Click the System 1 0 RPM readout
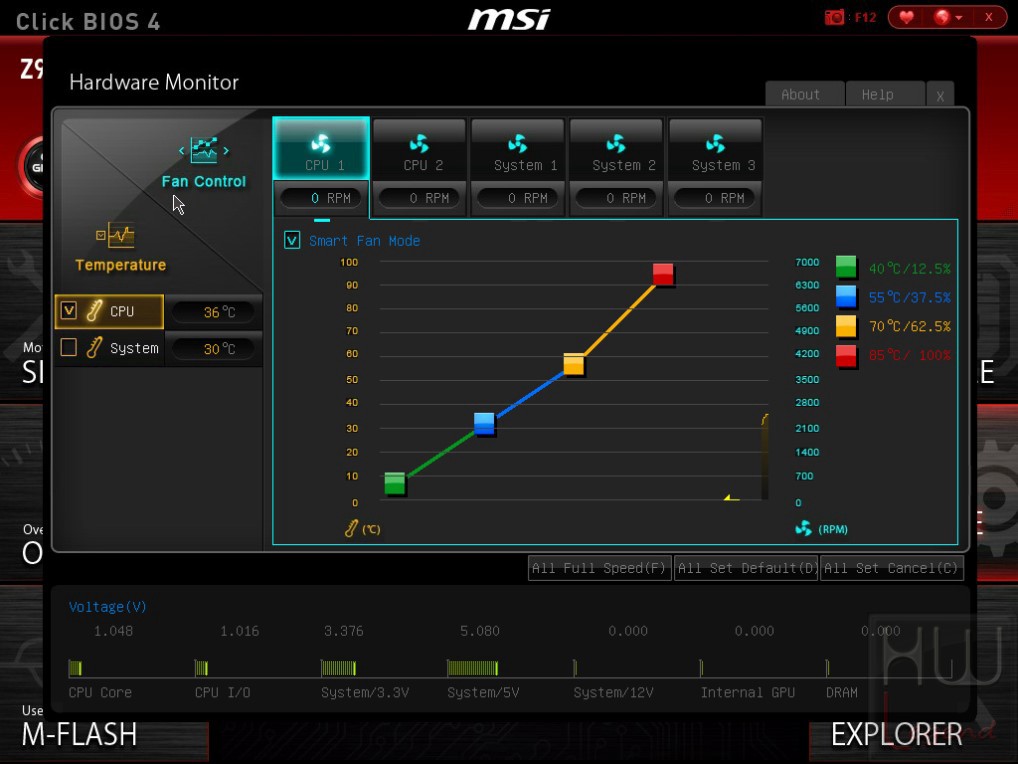This screenshot has width=1018, height=764. pos(518,198)
